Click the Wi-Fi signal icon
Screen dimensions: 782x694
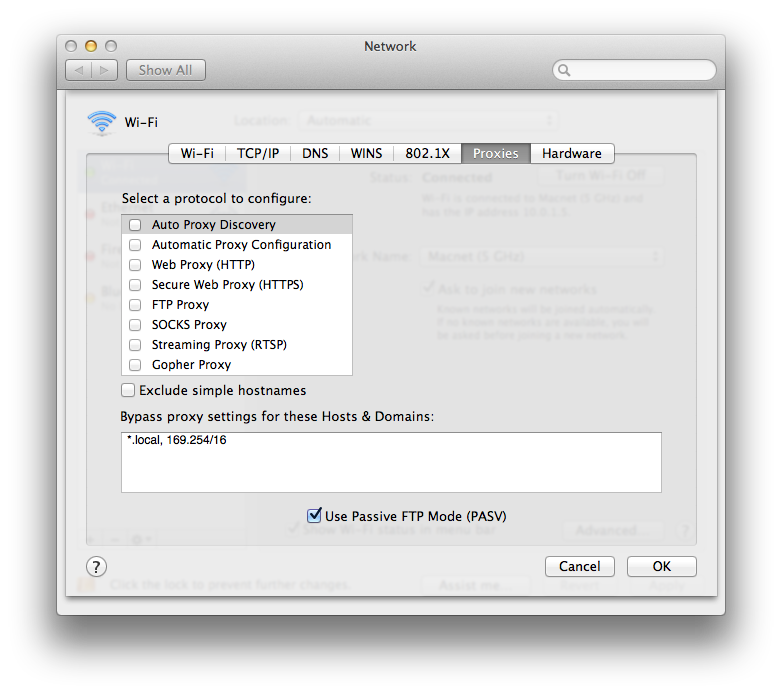pyautogui.click(x=102, y=122)
